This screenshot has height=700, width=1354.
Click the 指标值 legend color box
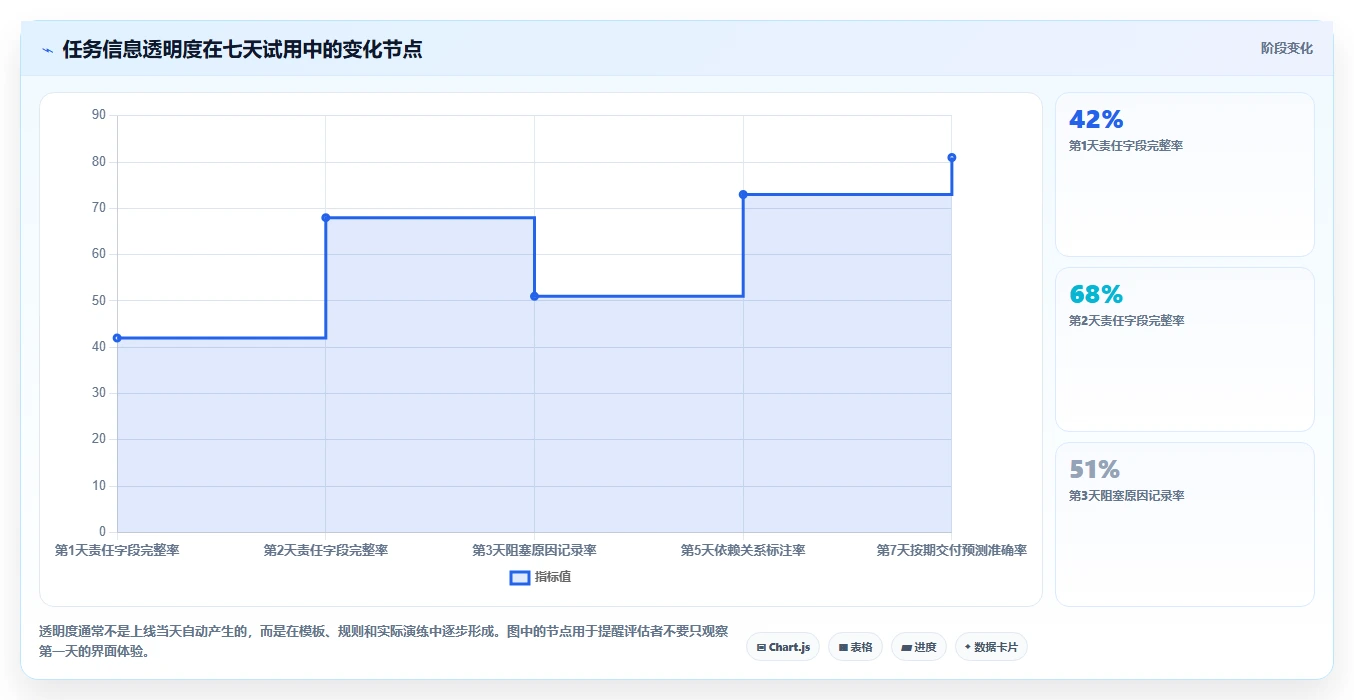(x=520, y=577)
